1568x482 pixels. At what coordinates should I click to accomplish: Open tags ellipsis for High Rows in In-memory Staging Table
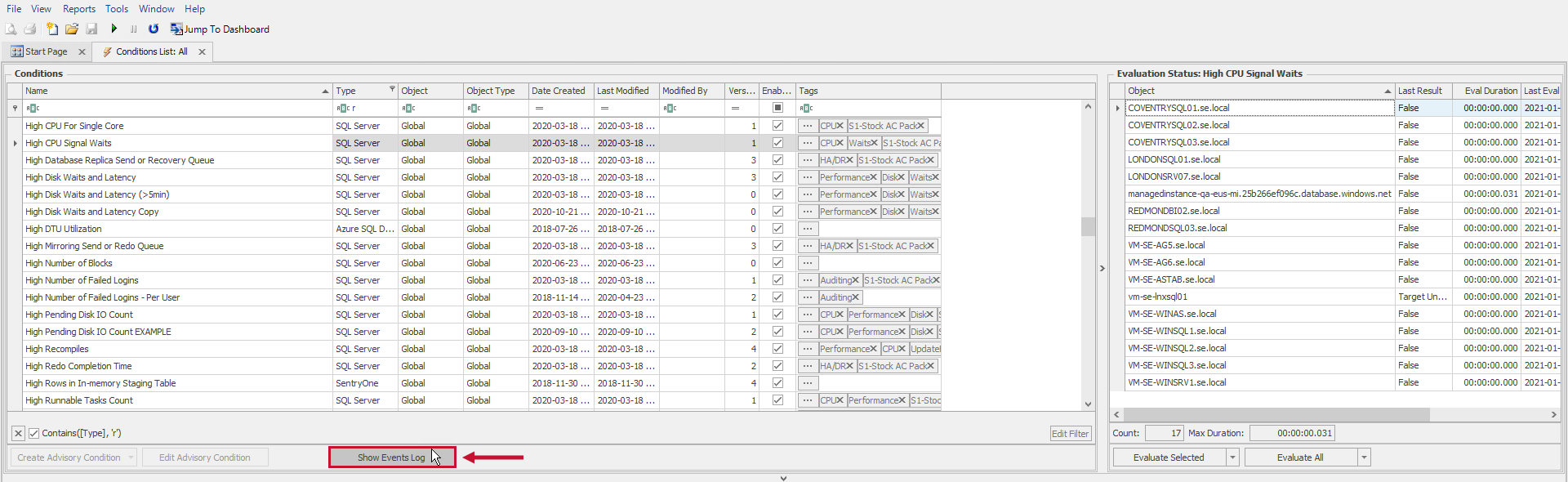tap(807, 383)
